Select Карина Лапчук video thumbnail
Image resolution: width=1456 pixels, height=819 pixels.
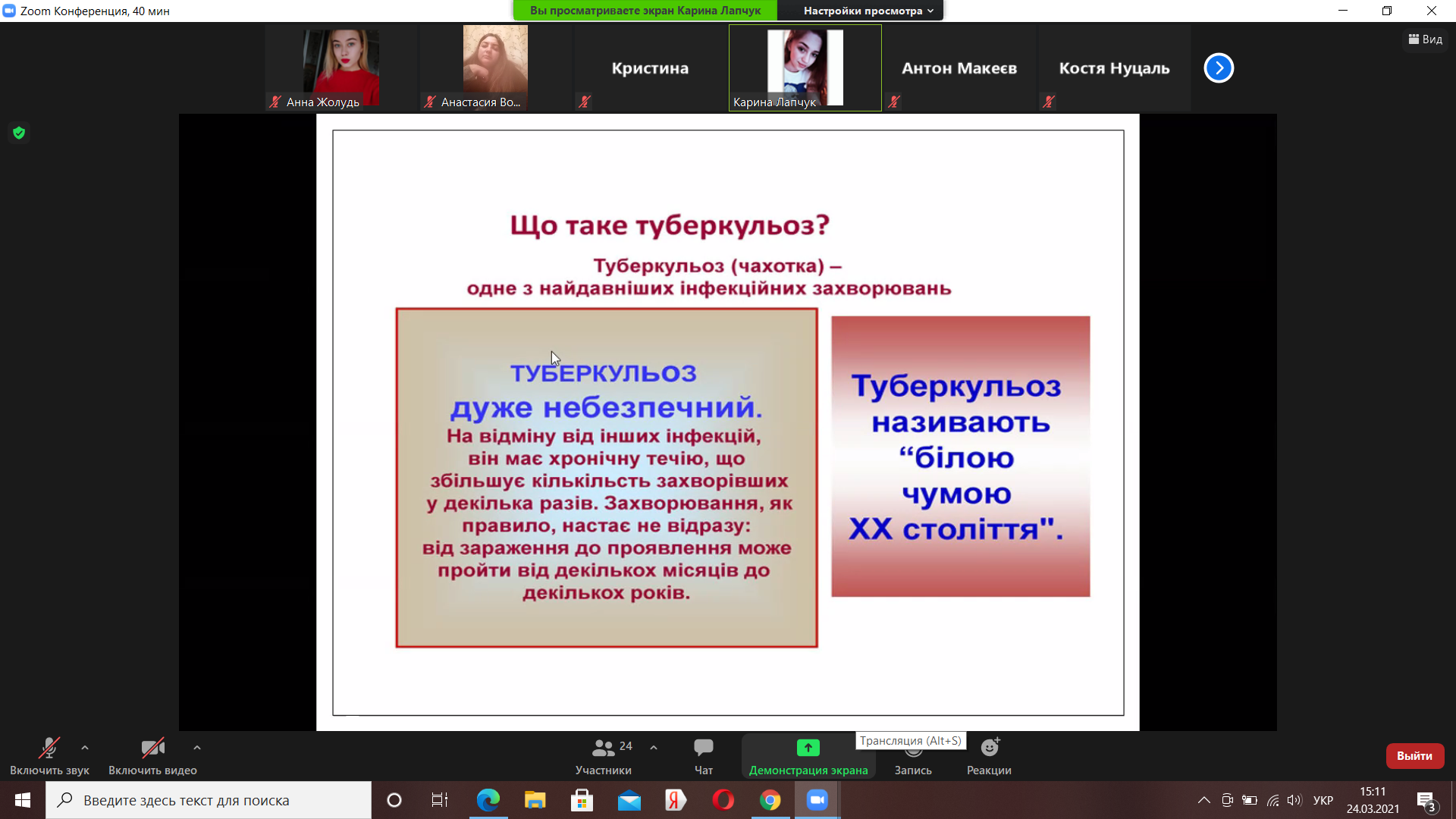click(805, 68)
